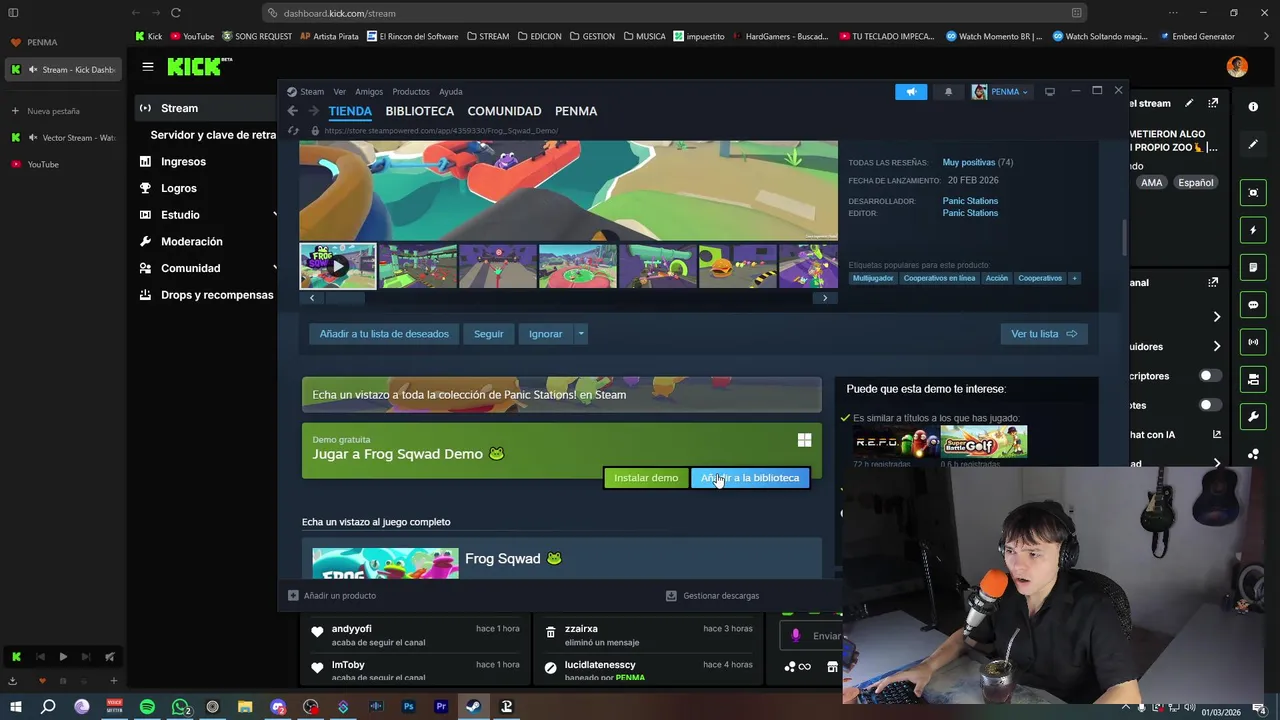Pop out the stream info panel

1213,103
